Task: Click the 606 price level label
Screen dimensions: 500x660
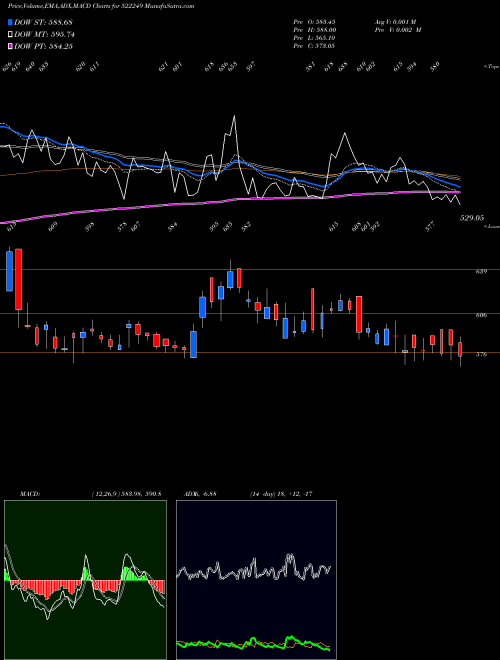Action: (x=481, y=315)
